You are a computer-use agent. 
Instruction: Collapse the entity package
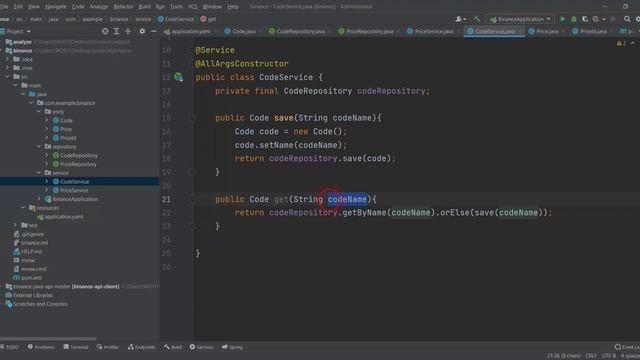(39, 111)
